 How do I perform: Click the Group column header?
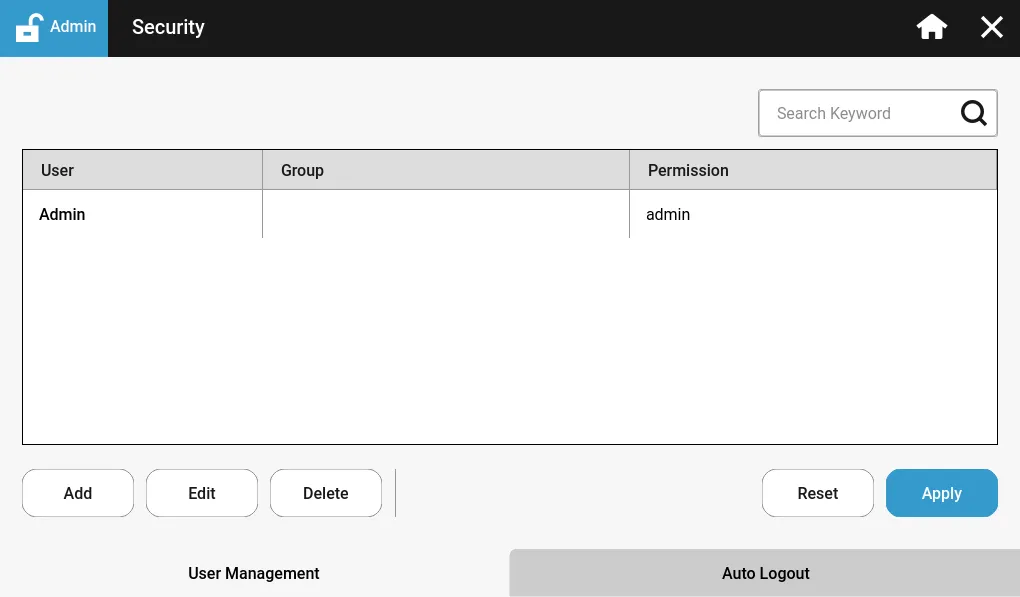pyautogui.click(x=445, y=170)
